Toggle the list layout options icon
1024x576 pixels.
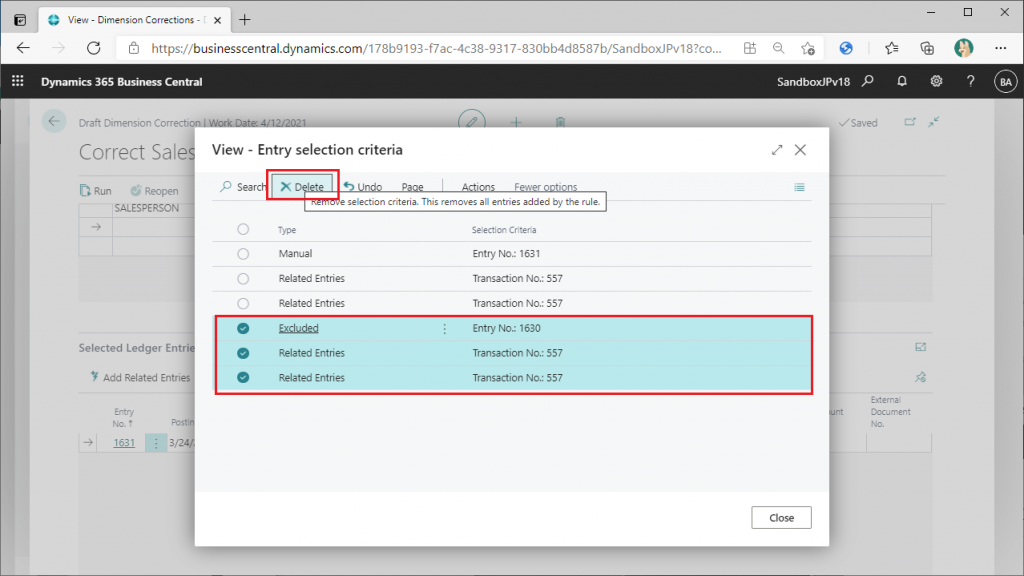coord(799,187)
